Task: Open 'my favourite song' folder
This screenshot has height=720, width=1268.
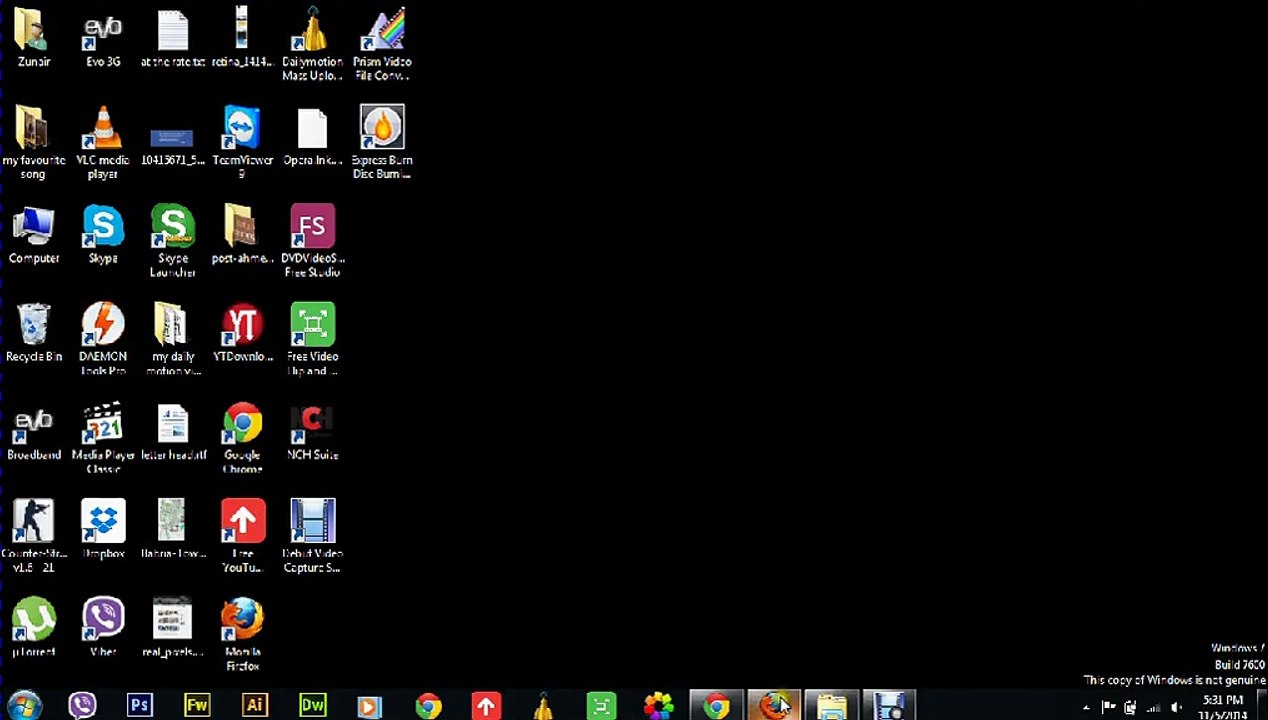Action: pos(33,143)
